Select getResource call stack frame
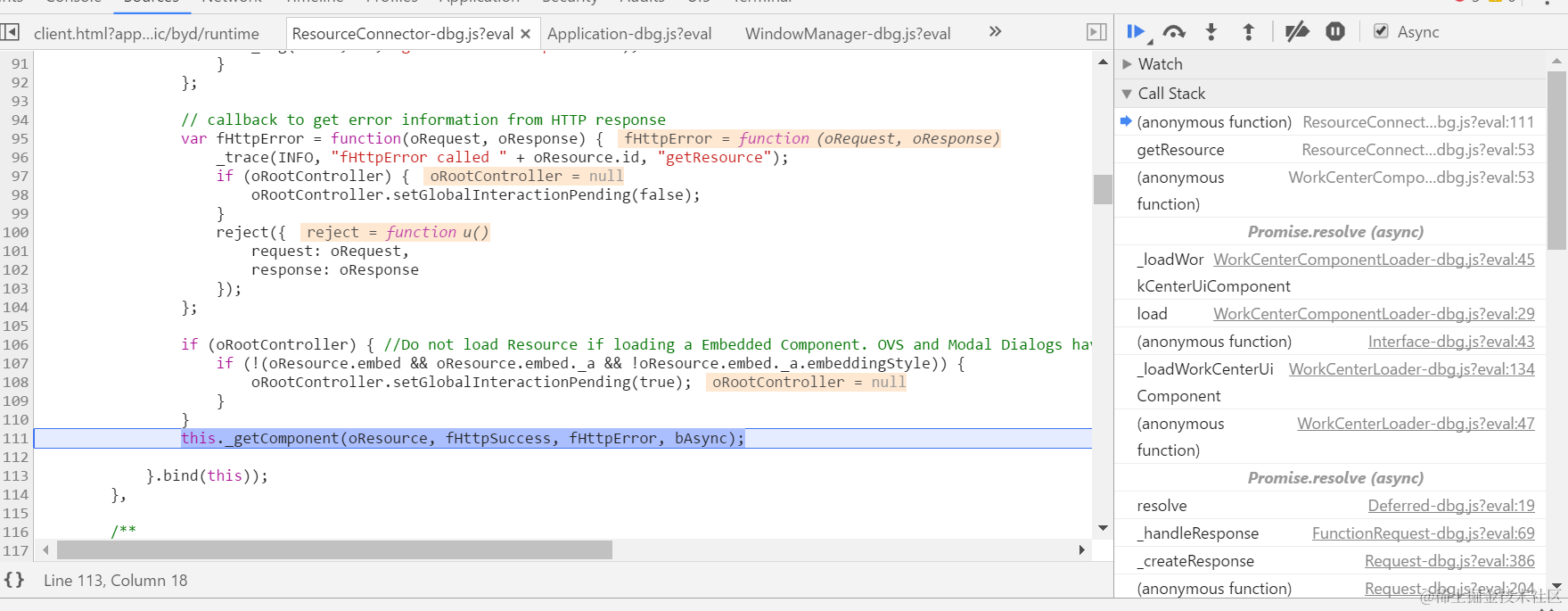This screenshot has height=611, width=1568. click(x=1330, y=150)
